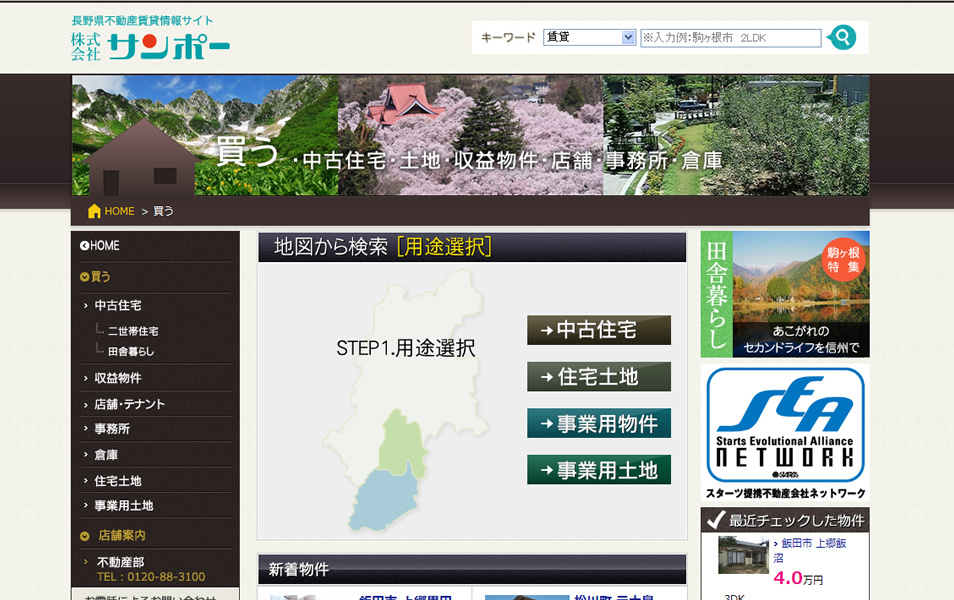Click the 長野県不動産賃貸情報サイト tagline
The image size is (954, 600).
[x=142, y=21]
